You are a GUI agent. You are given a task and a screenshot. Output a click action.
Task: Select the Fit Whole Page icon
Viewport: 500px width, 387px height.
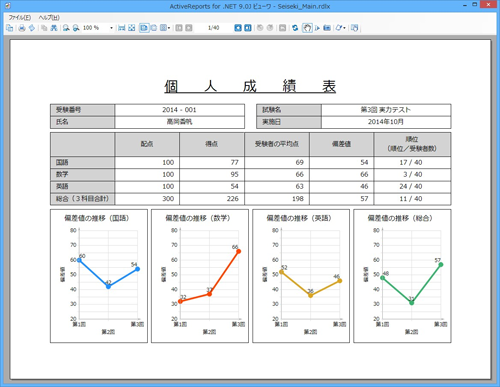coord(132,28)
